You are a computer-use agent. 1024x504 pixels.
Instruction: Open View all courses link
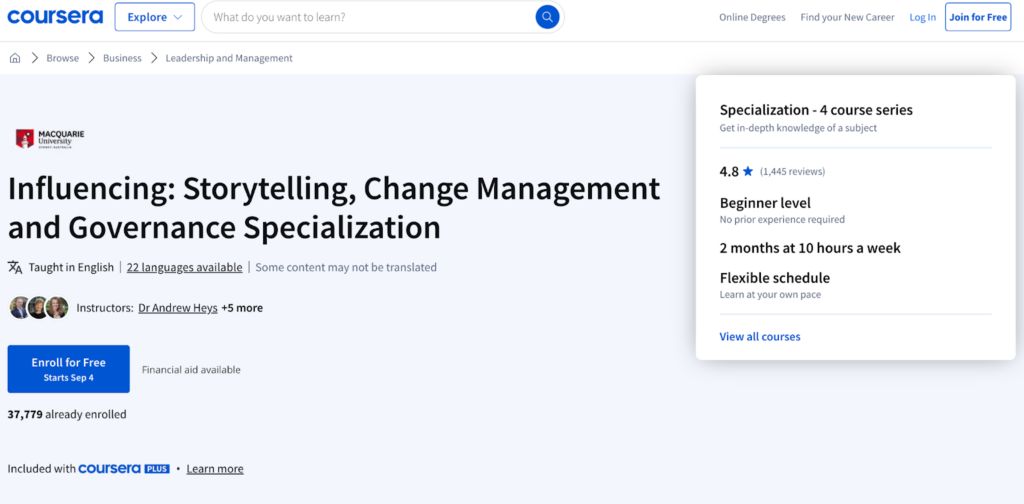pos(760,337)
